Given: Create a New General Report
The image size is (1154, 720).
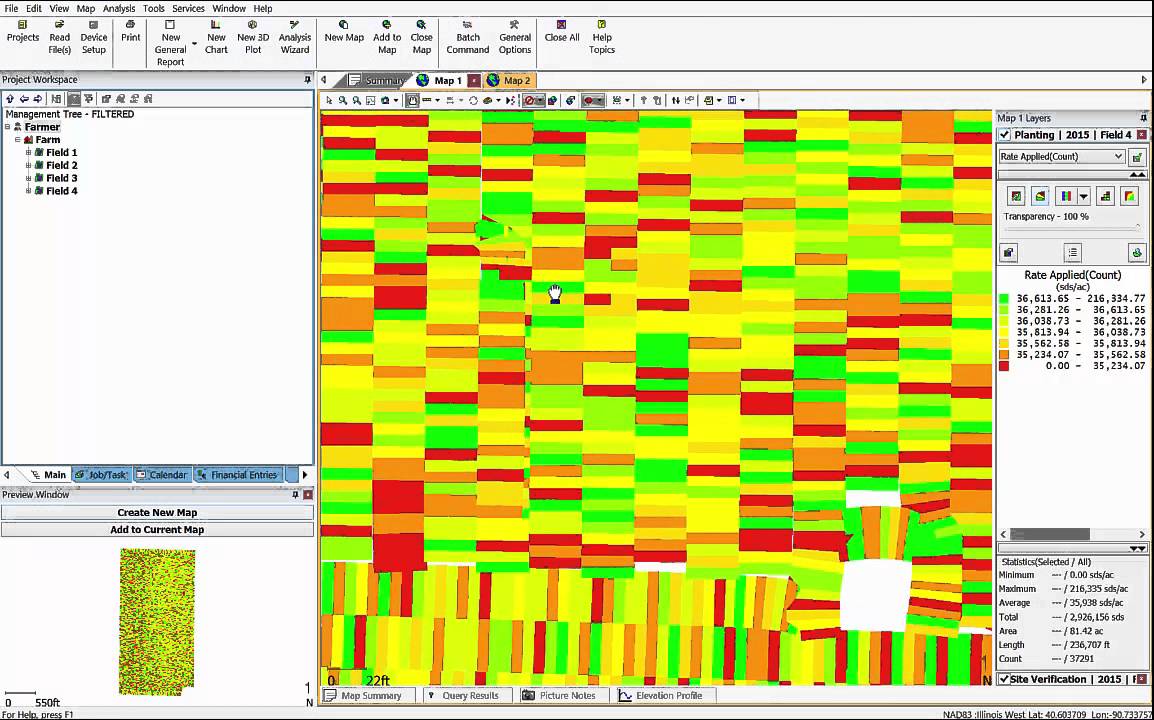Looking at the screenshot, I should [170, 43].
